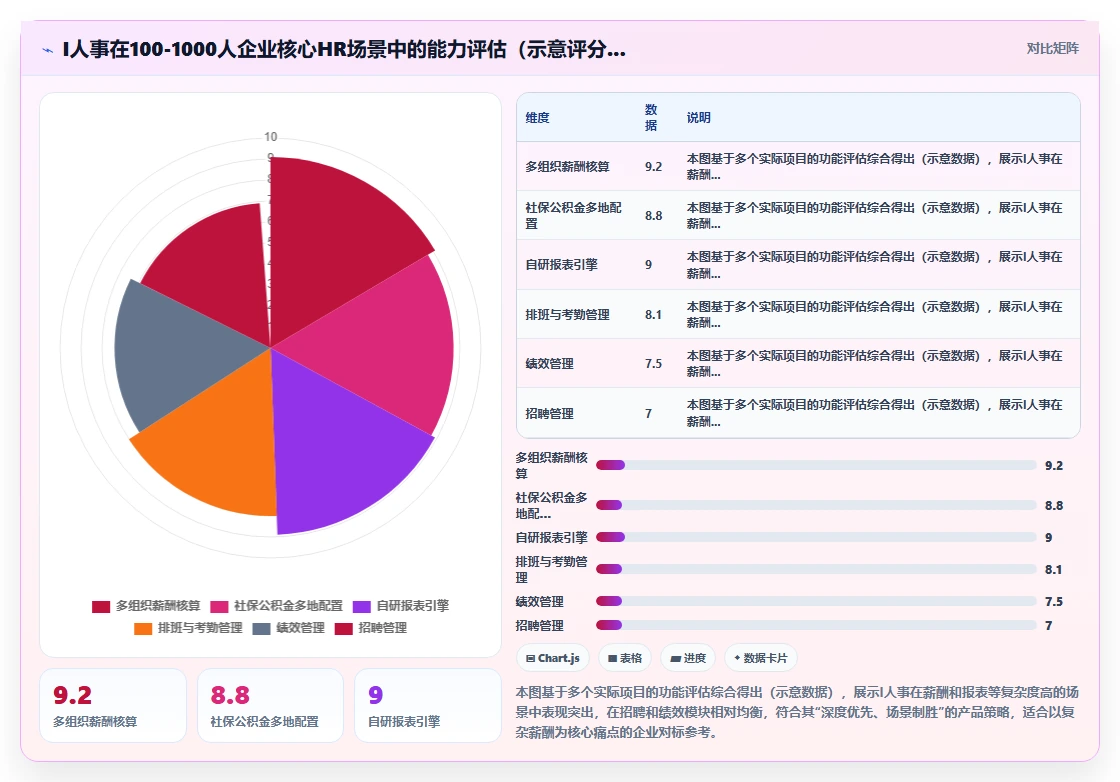The height and width of the screenshot is (782, 1120).
Task: Toggle the 排班与考勤管理 legend swatch
Action: [x=143, y=628]
